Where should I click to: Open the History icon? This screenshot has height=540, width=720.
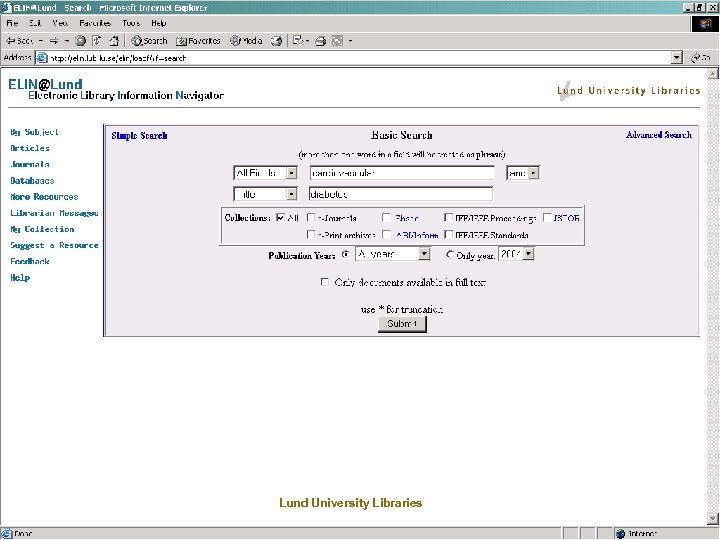coord(276,41)
